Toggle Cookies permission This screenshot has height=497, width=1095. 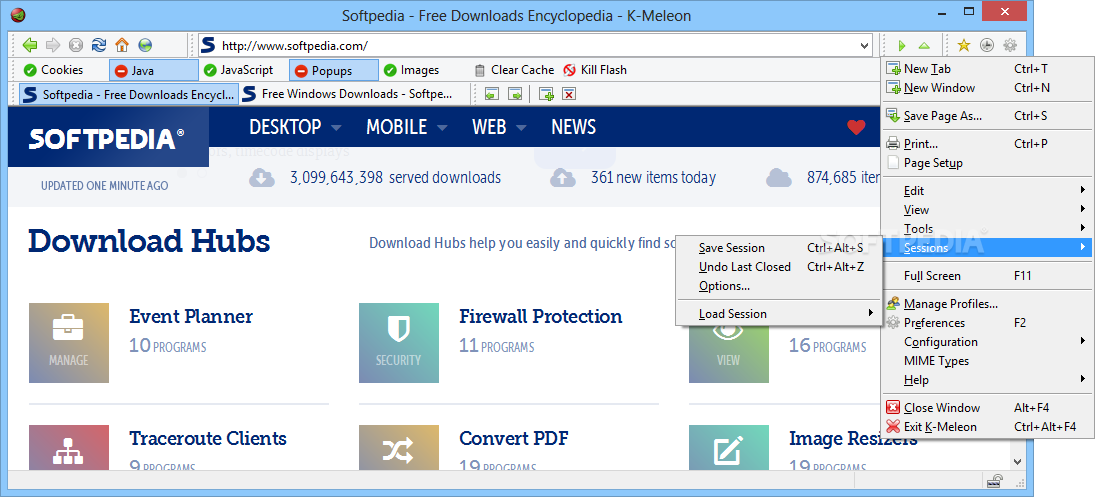54,70
